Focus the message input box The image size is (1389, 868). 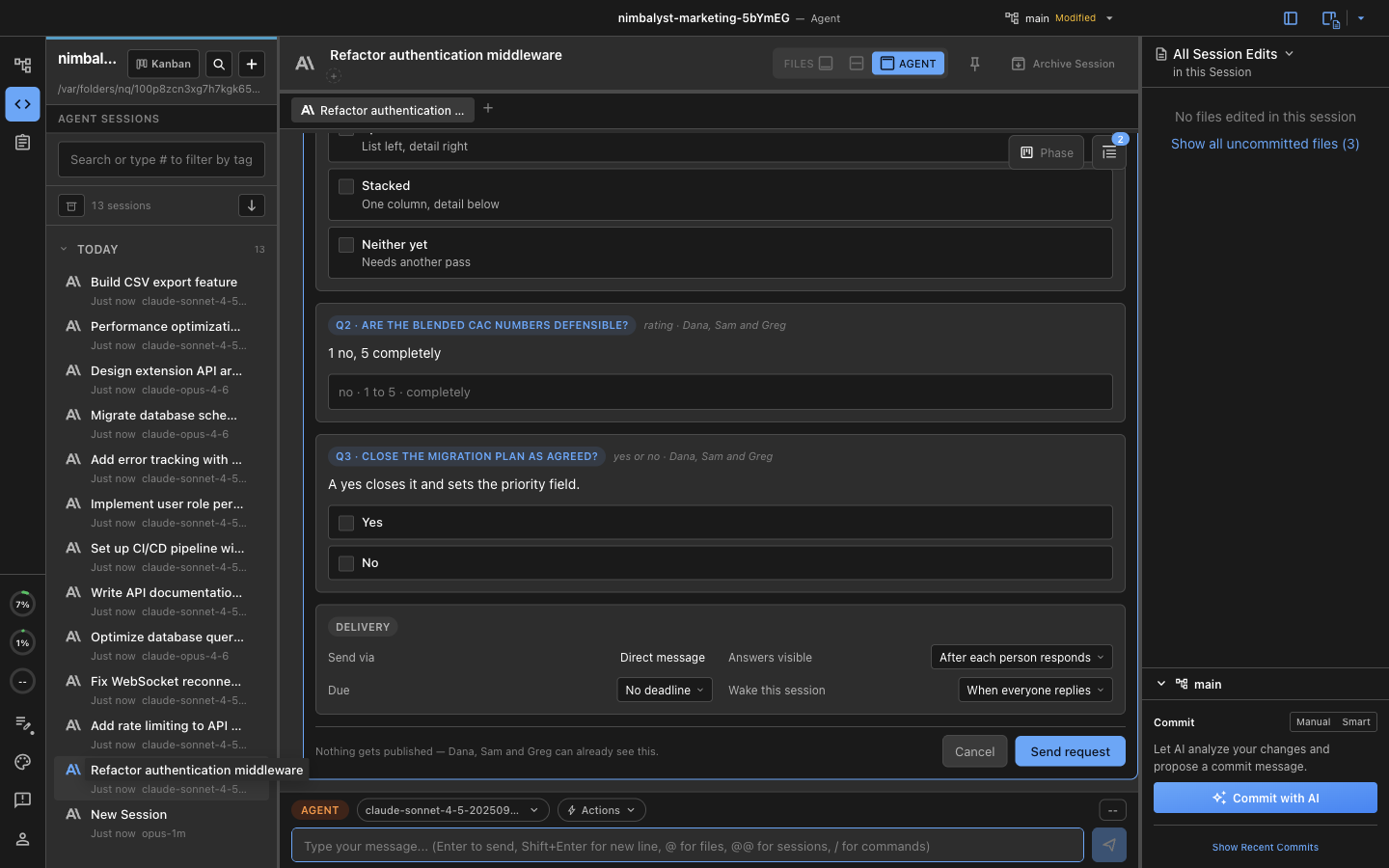pyautogui.click(x=688, y=846)
